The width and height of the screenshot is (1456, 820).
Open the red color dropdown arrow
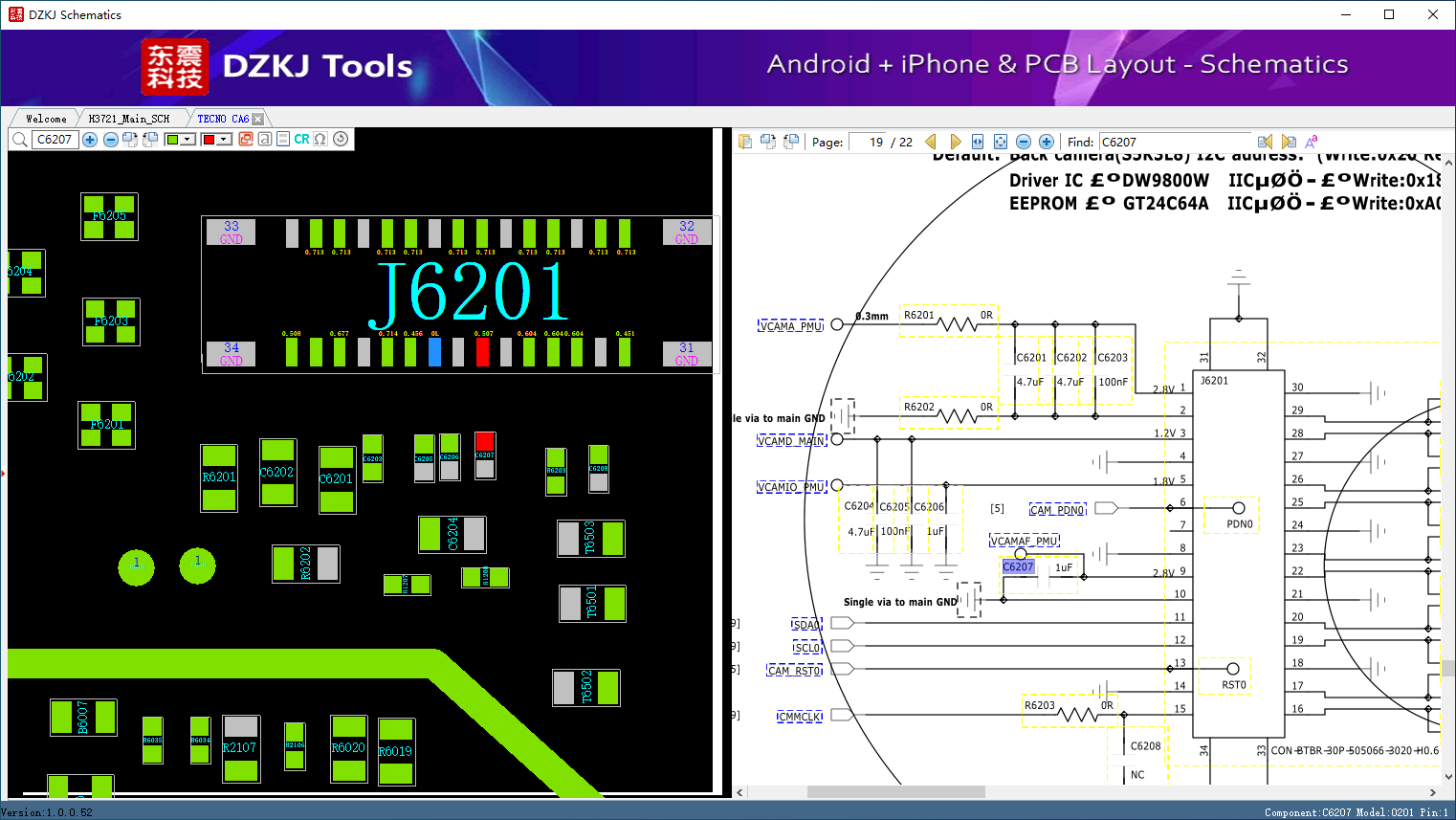coord(222,139)
